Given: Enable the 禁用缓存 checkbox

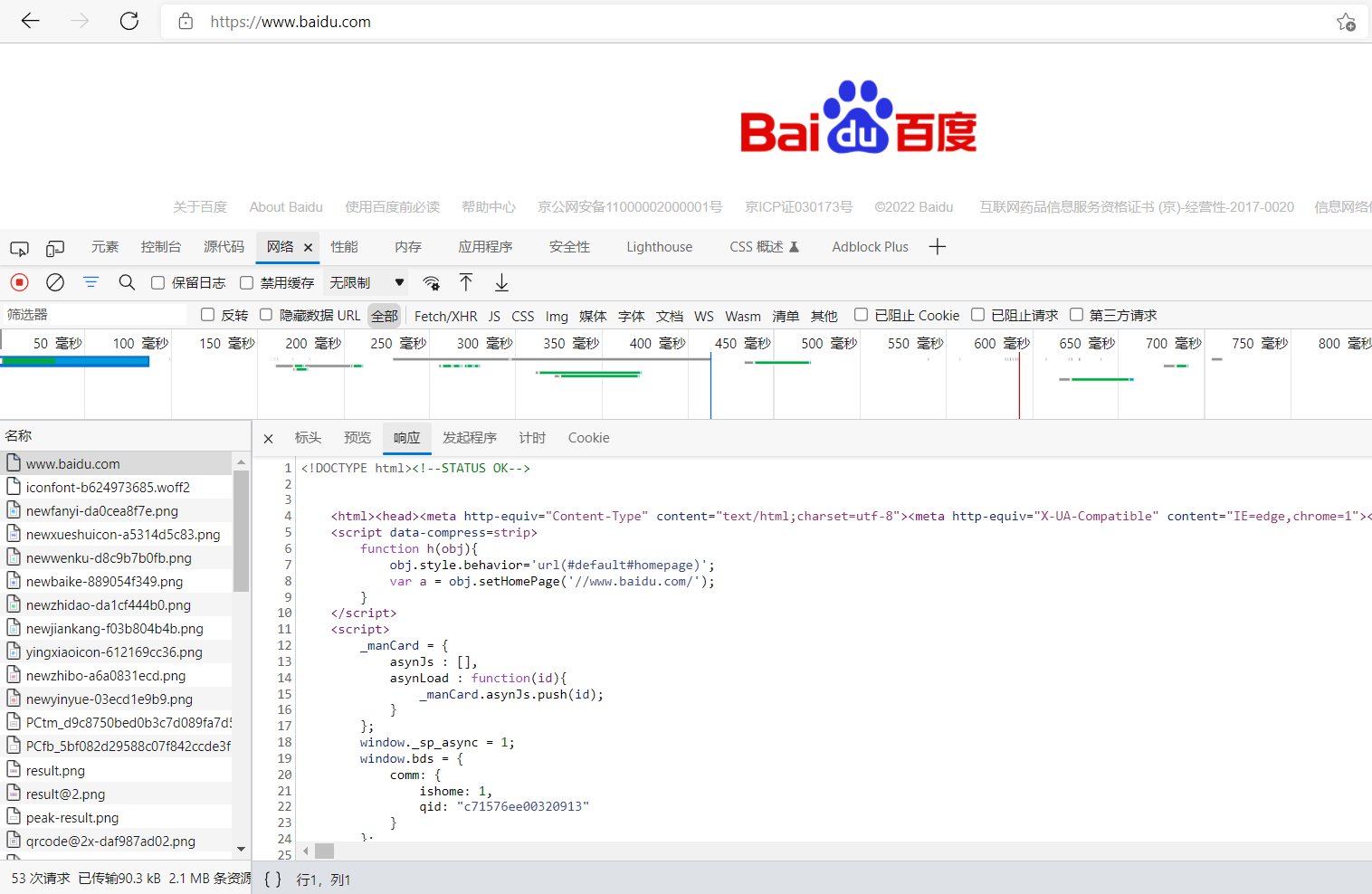Looking at the screenshot, I should (246, 283).
